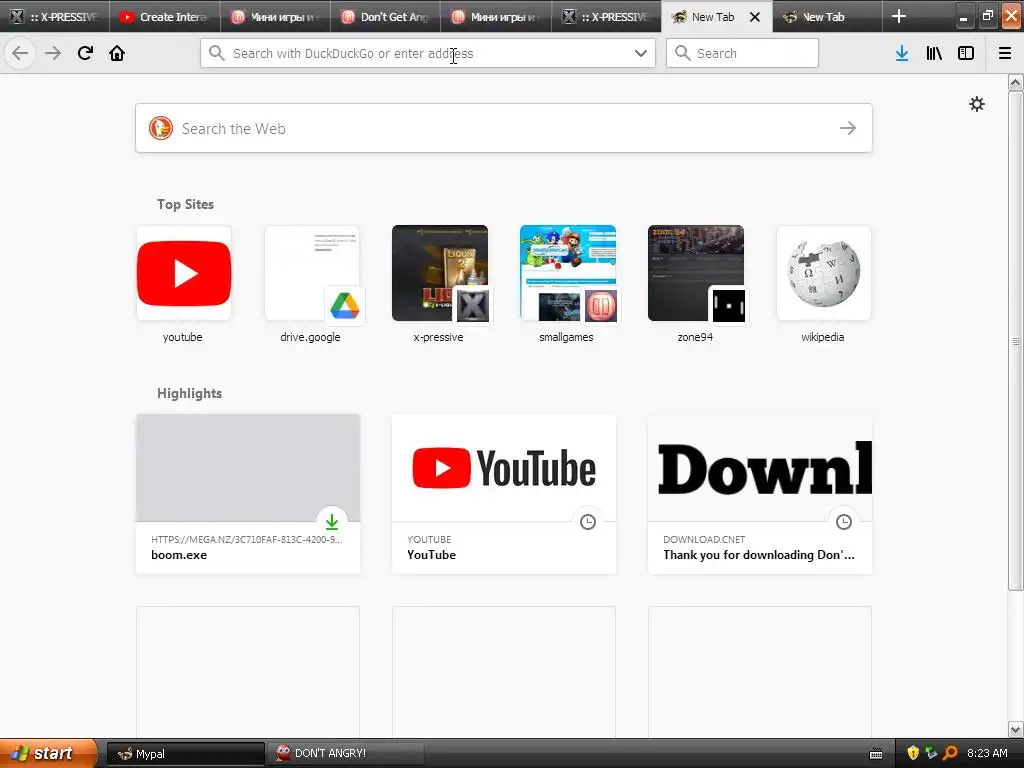Switch to Mypal taskbar window
1024x768 pixels.
point(185,754)
